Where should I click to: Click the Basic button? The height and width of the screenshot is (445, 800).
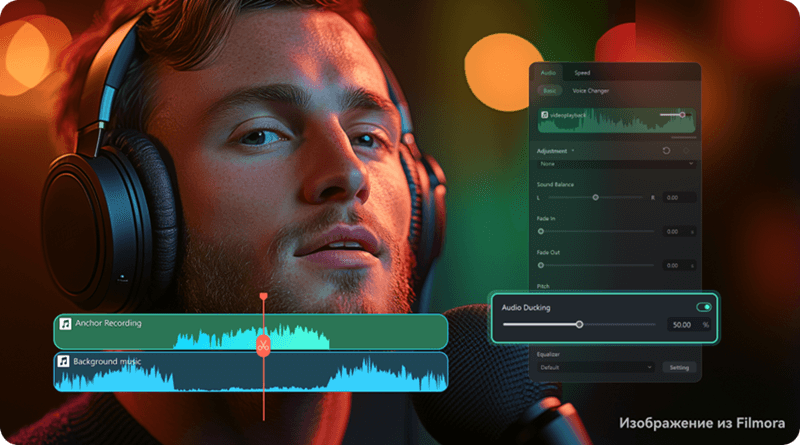point(549,91)
